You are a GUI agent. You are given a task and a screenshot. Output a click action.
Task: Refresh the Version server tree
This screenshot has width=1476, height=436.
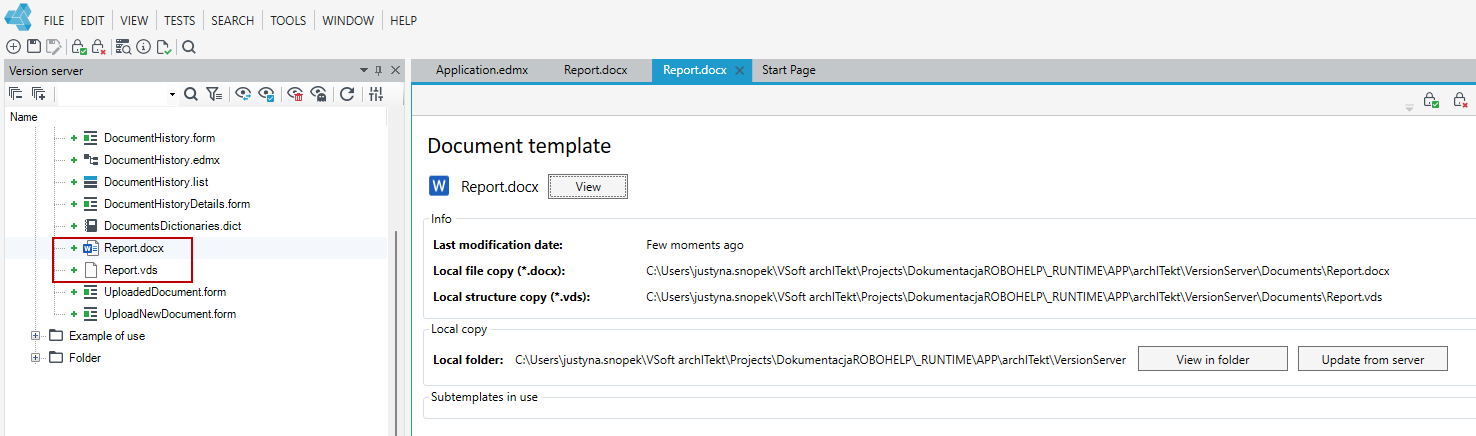[347, 94]
